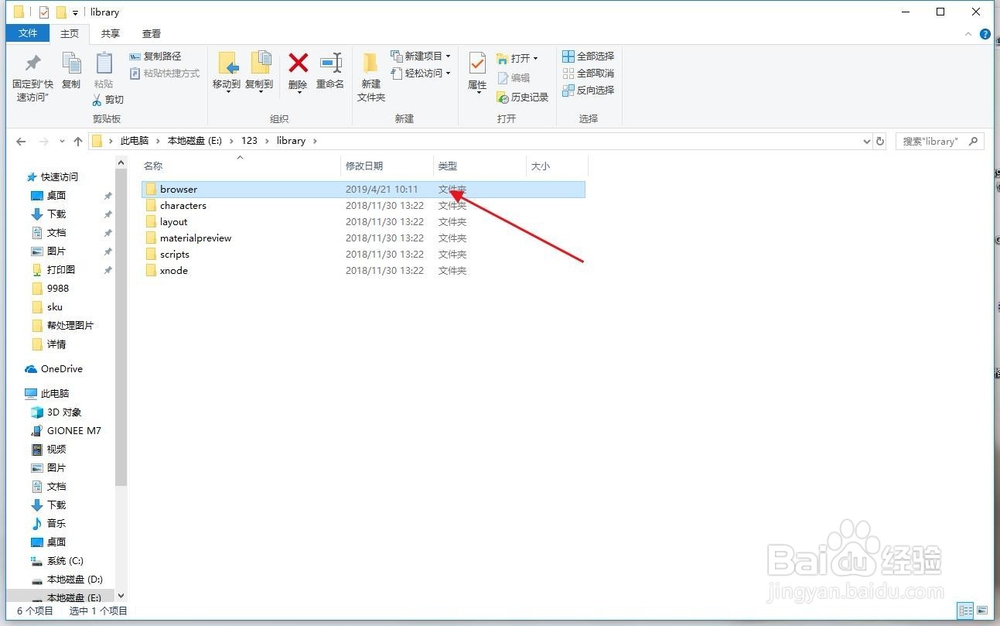Click the up-one-level arrow
The height and width of the screenshot is (626, 1000).
(x=78, y=142)
